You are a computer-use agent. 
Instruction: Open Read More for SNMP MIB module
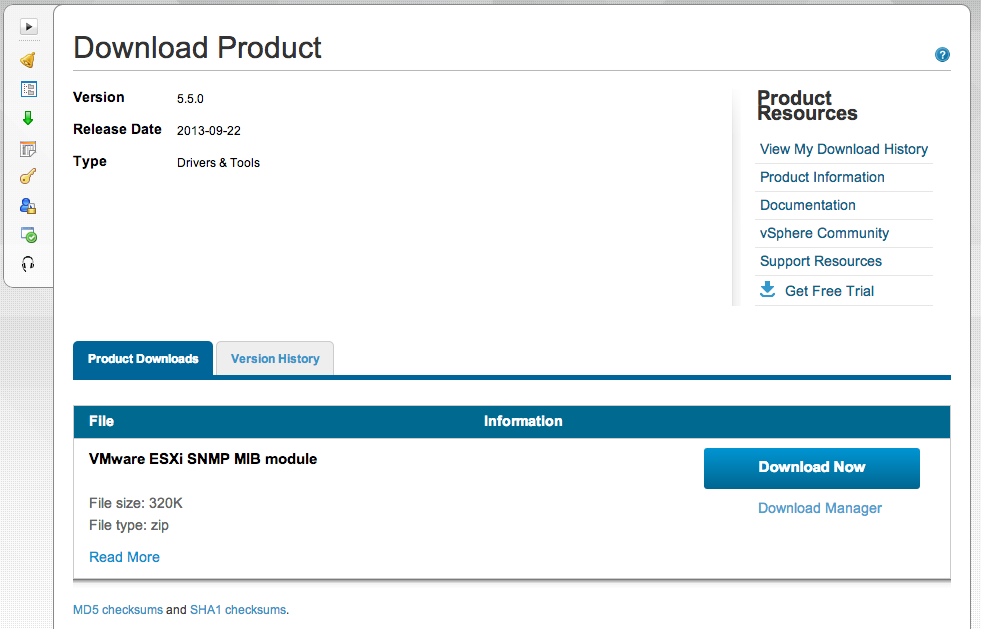[x=125, y=557]
